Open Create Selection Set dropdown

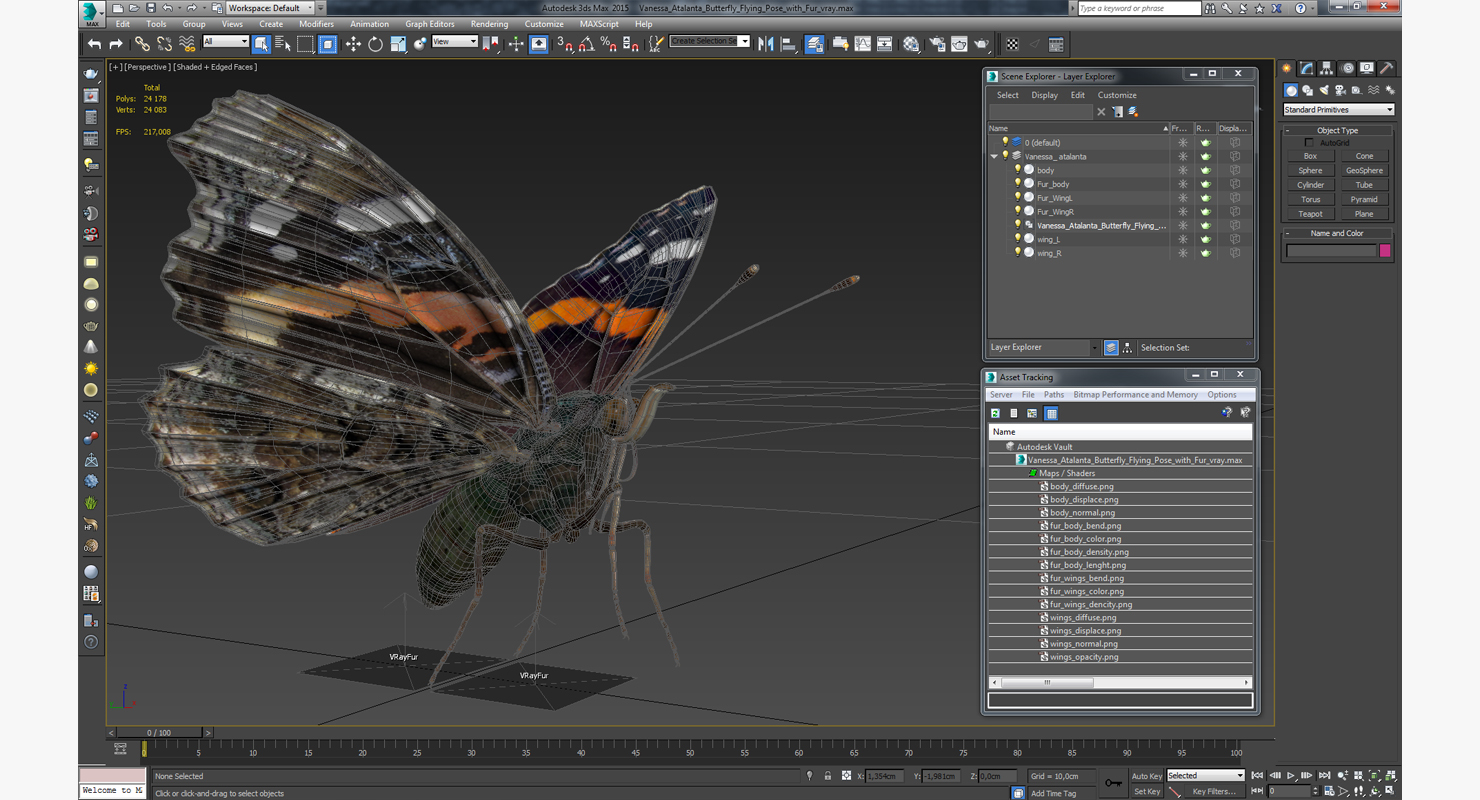tap(709, 42)
